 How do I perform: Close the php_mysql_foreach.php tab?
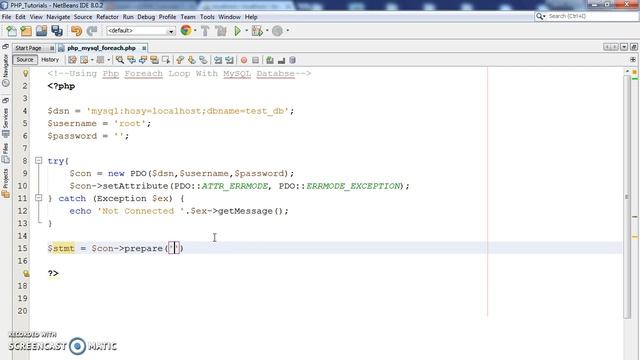pyautogui.click(x=144, y=48)
